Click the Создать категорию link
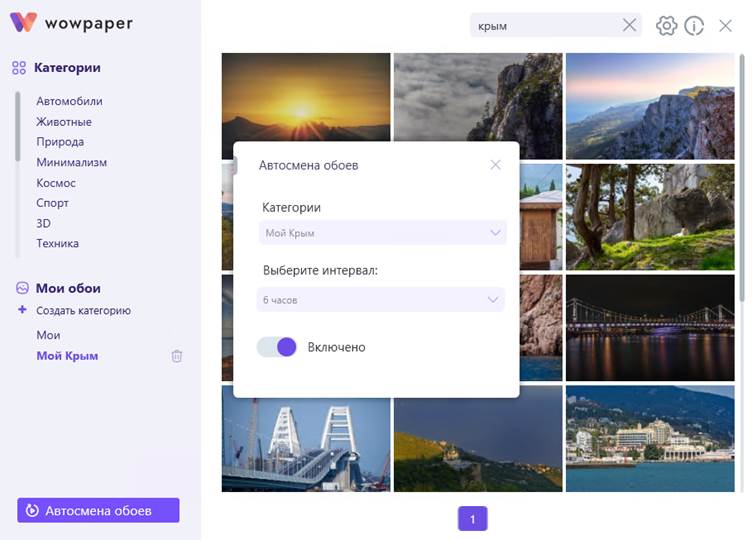This screenshot has height=540, width=752. tap(83, 310)
